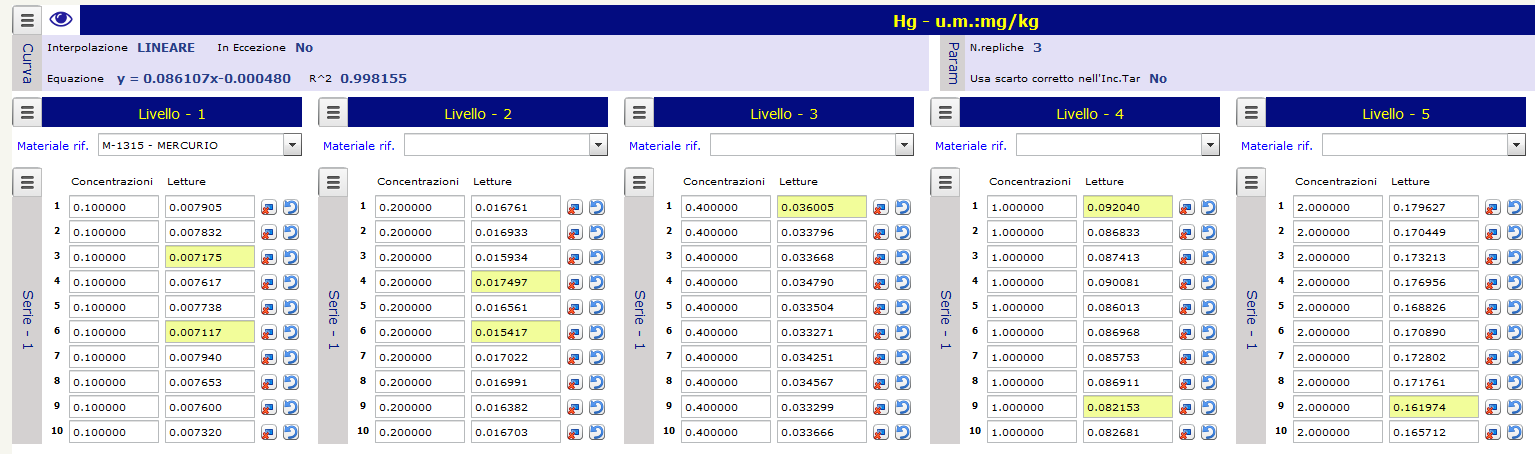Click circular arrow icon beside reading 0.017497
Screen dimensions: 1535x454
tap(597, 282)
